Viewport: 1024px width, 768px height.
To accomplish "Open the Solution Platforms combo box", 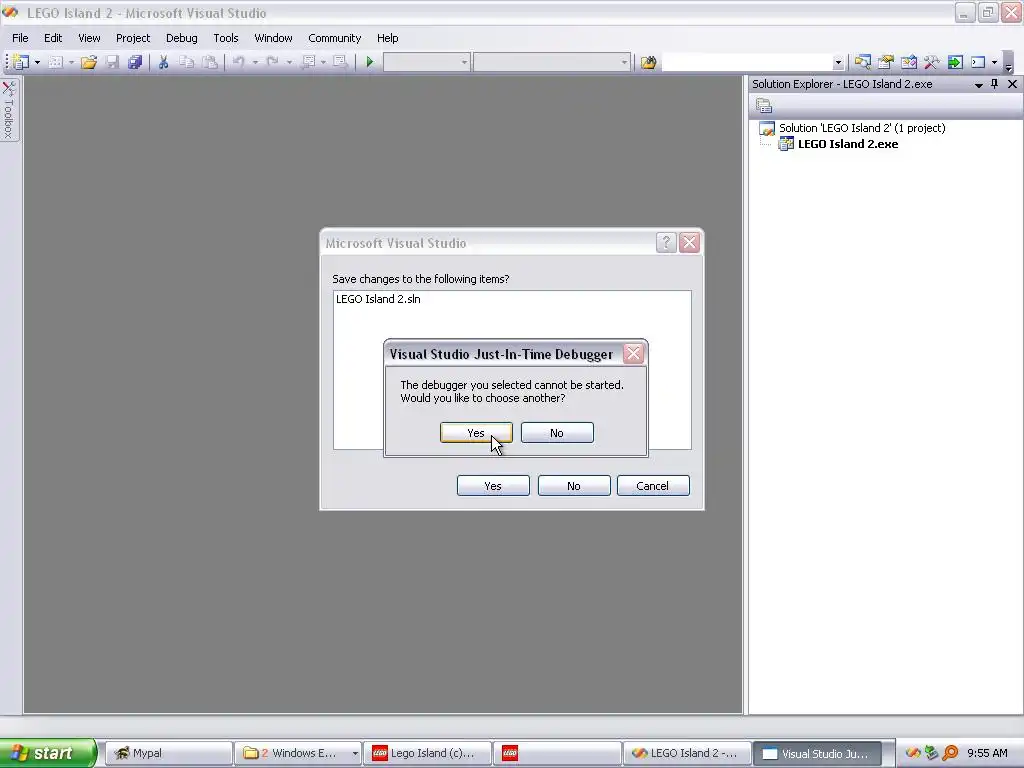I will tap(552, 62).
